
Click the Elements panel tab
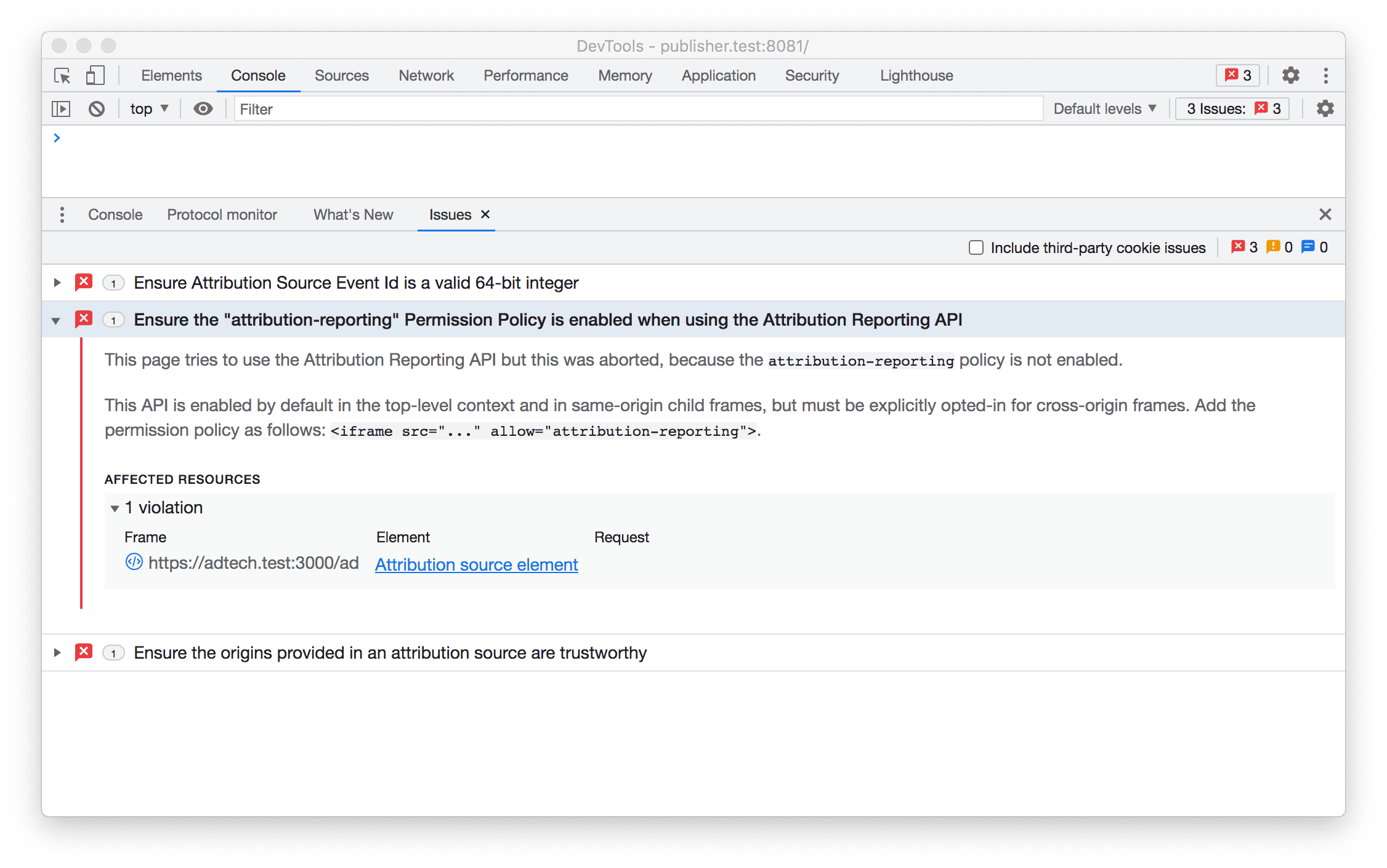click(x=170, y=75)
